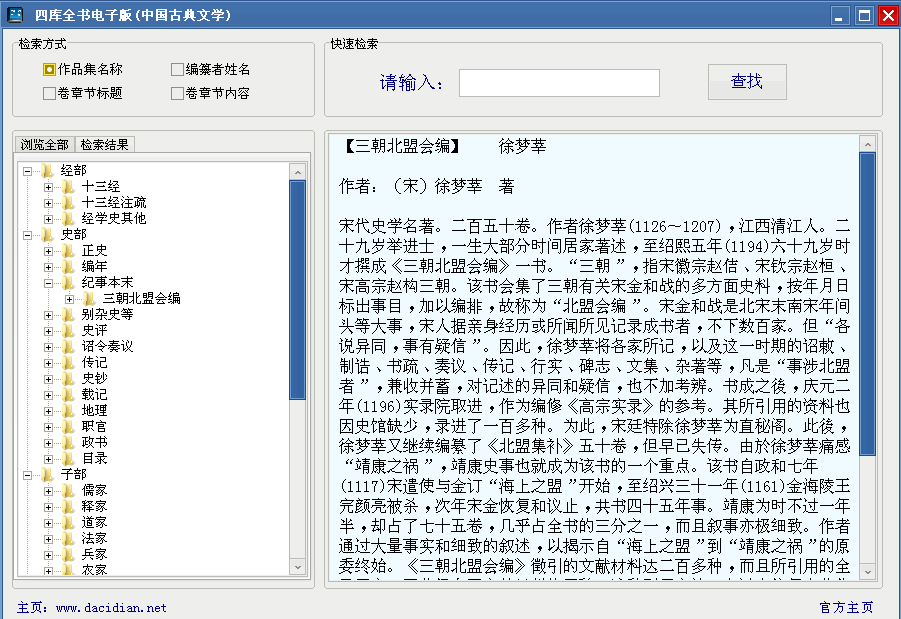Expand the 三朝北盟会编 tree node
Screen dimensions: 901x619
coord(69,299)
